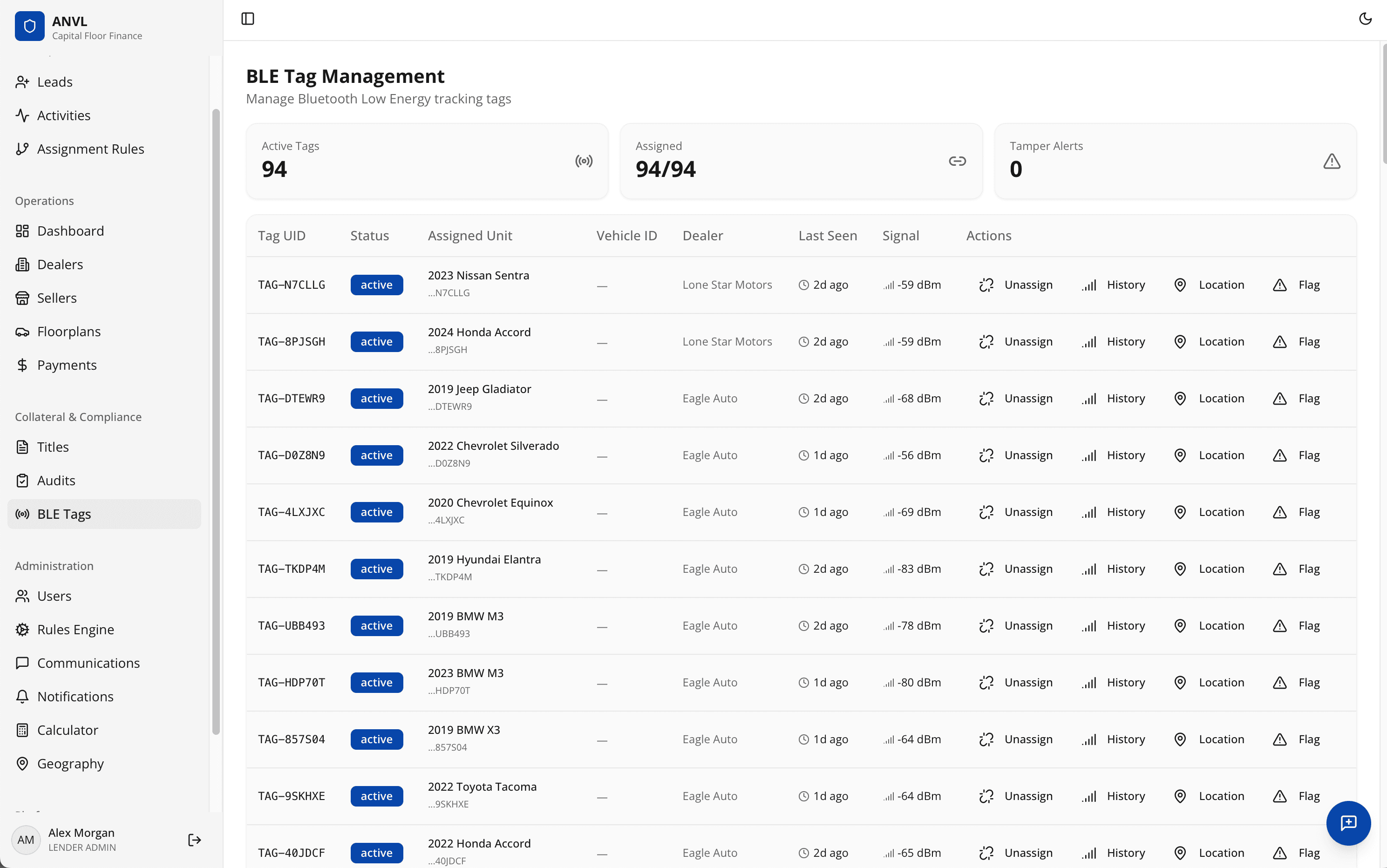Click the Payments dollar icon

coord(22,365)
